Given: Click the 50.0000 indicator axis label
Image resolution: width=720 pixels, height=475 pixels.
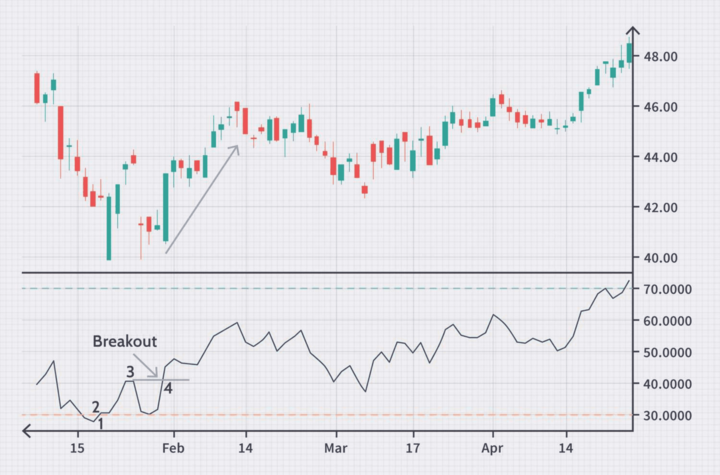Looking at the screenshot, I should 665,352.
